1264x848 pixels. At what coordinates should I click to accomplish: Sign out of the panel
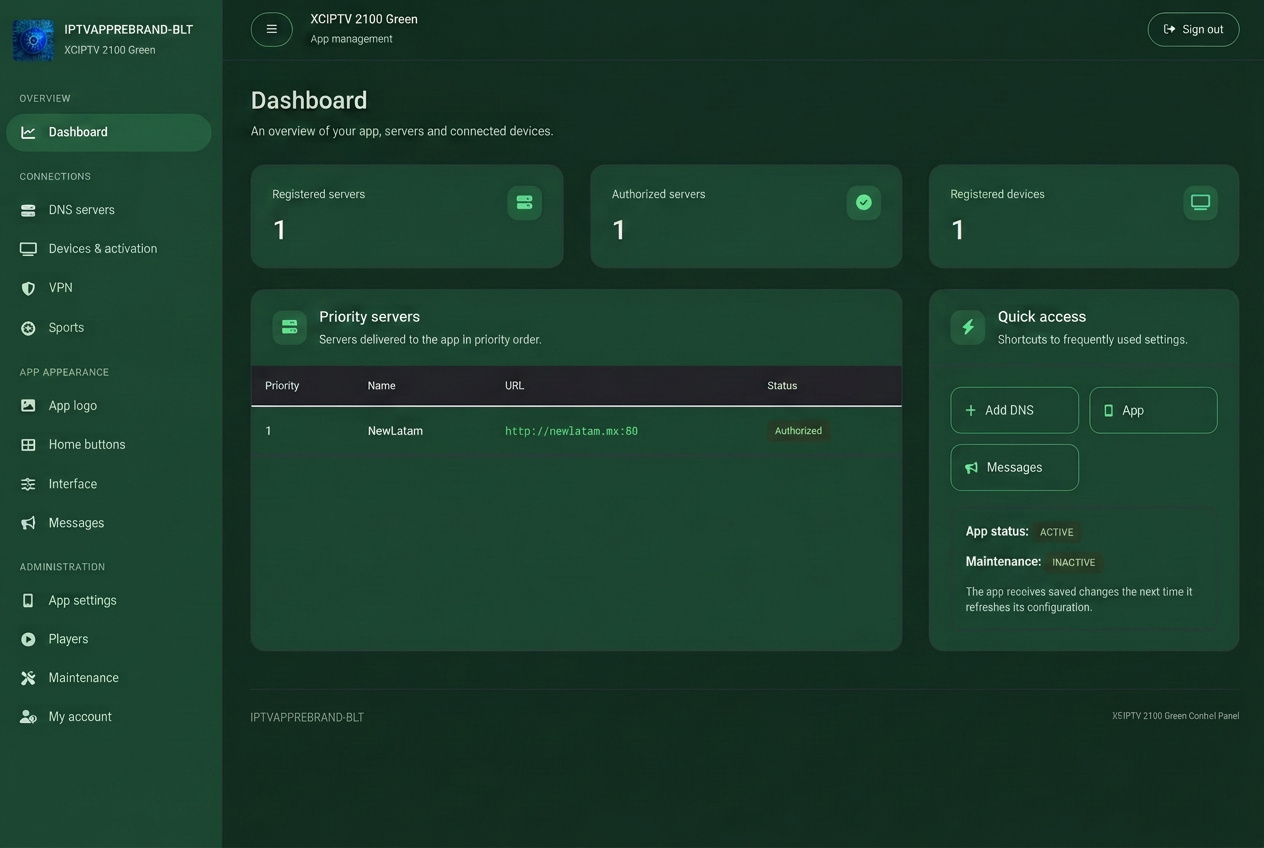coord(1193,29)
